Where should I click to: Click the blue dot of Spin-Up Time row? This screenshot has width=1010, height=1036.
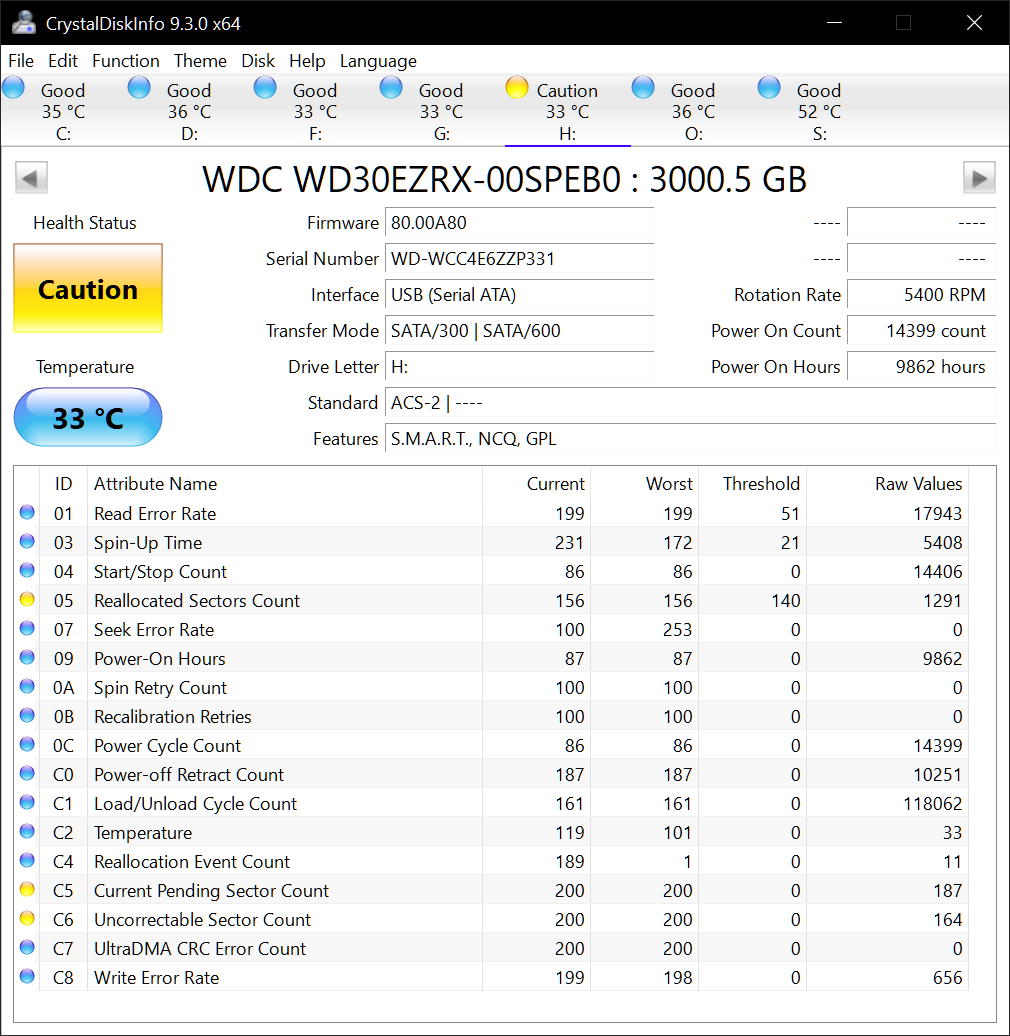[x=27, y=541]
